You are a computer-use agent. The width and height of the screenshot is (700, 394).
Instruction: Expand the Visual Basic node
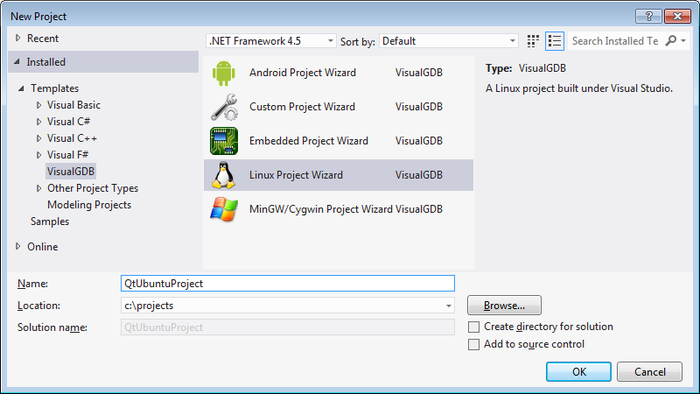coord(39,105)
